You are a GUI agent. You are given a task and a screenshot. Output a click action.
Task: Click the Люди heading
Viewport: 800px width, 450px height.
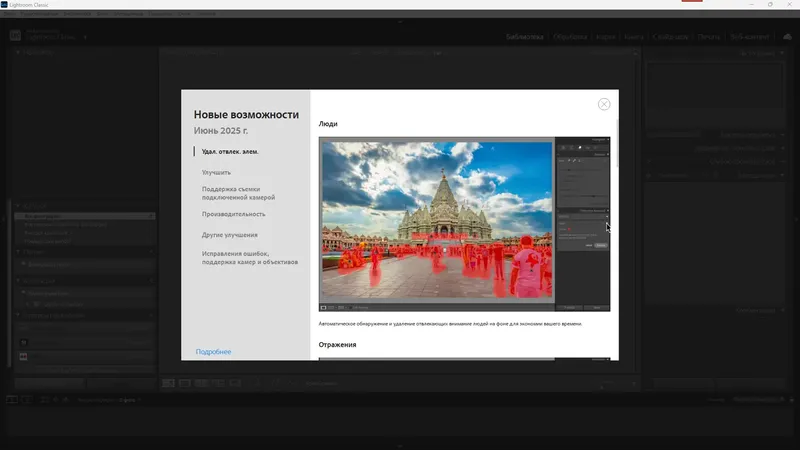(x=328, y=124)
